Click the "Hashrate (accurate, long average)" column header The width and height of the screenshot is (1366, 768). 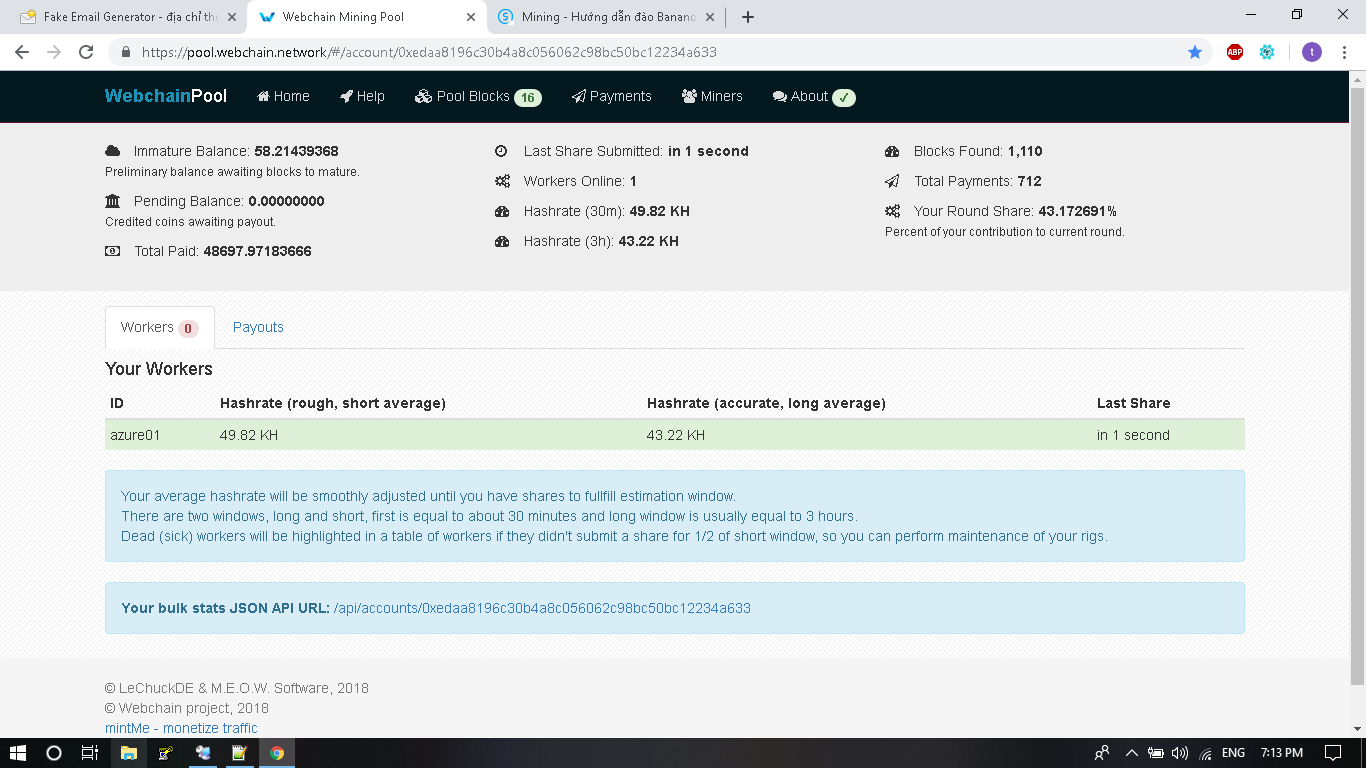(766, 403)
